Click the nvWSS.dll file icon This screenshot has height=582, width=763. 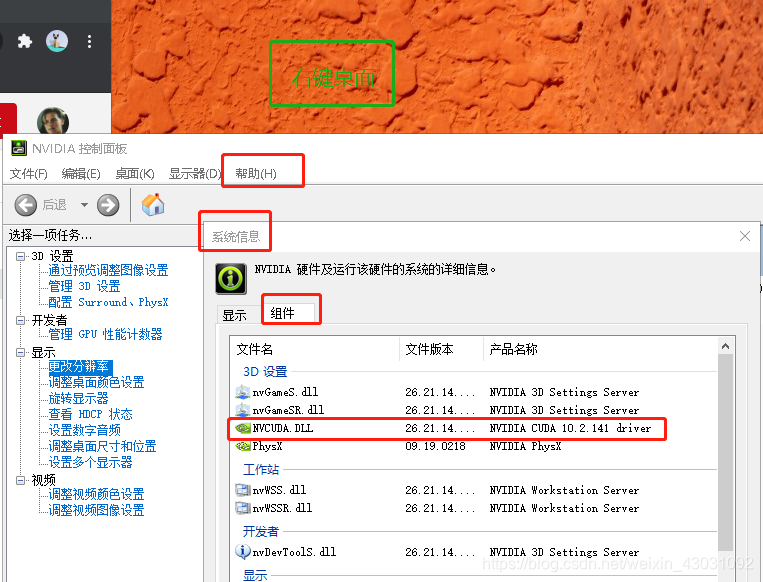[242, 490]
